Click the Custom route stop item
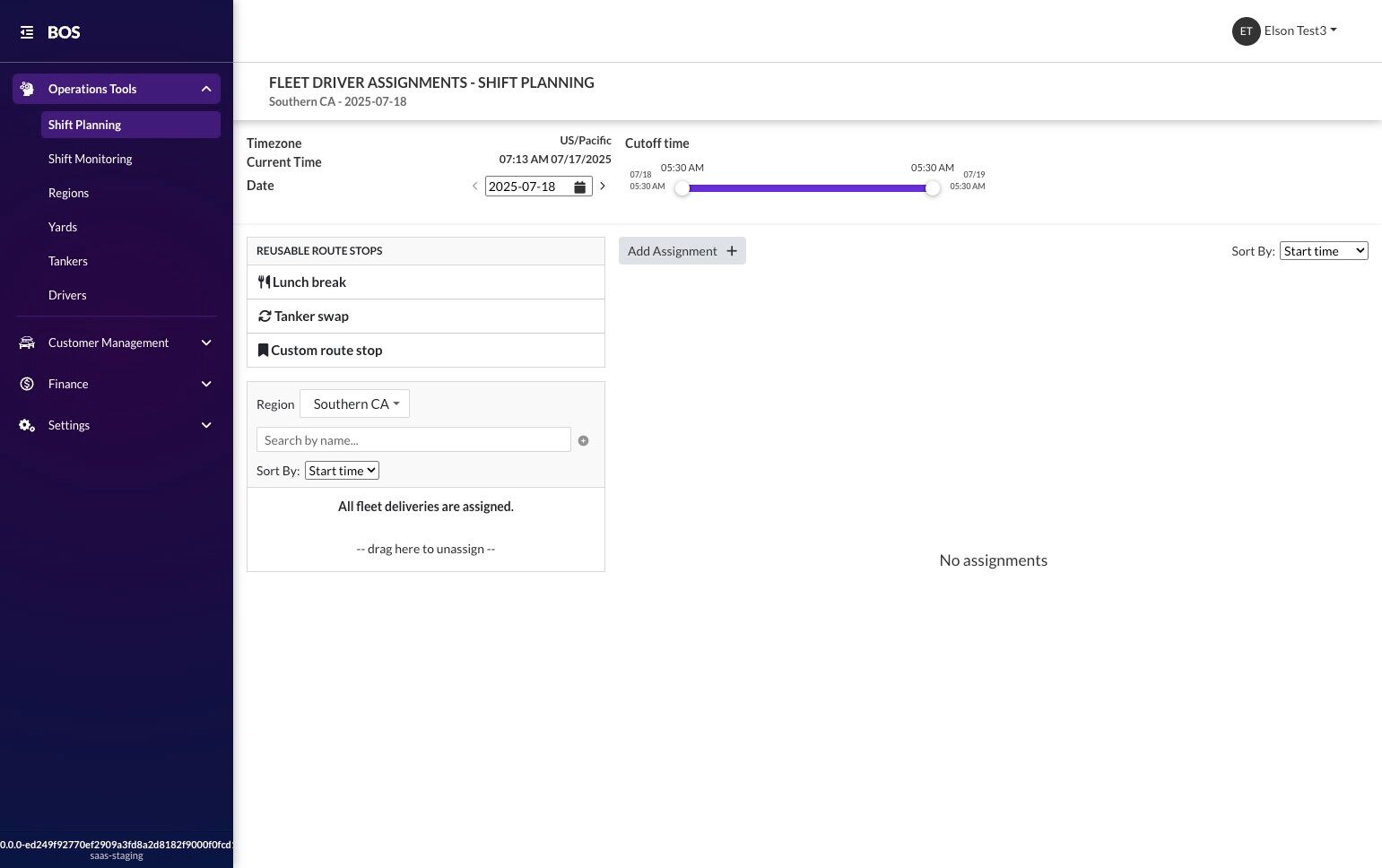 pos(426,350)
